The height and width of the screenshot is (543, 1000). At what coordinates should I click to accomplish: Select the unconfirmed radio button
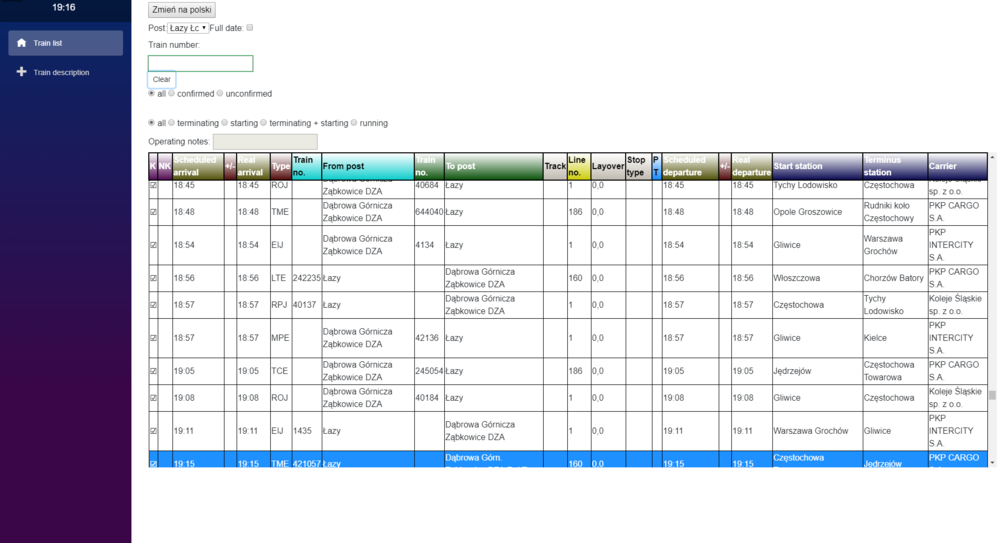click(x=220, y=93)
